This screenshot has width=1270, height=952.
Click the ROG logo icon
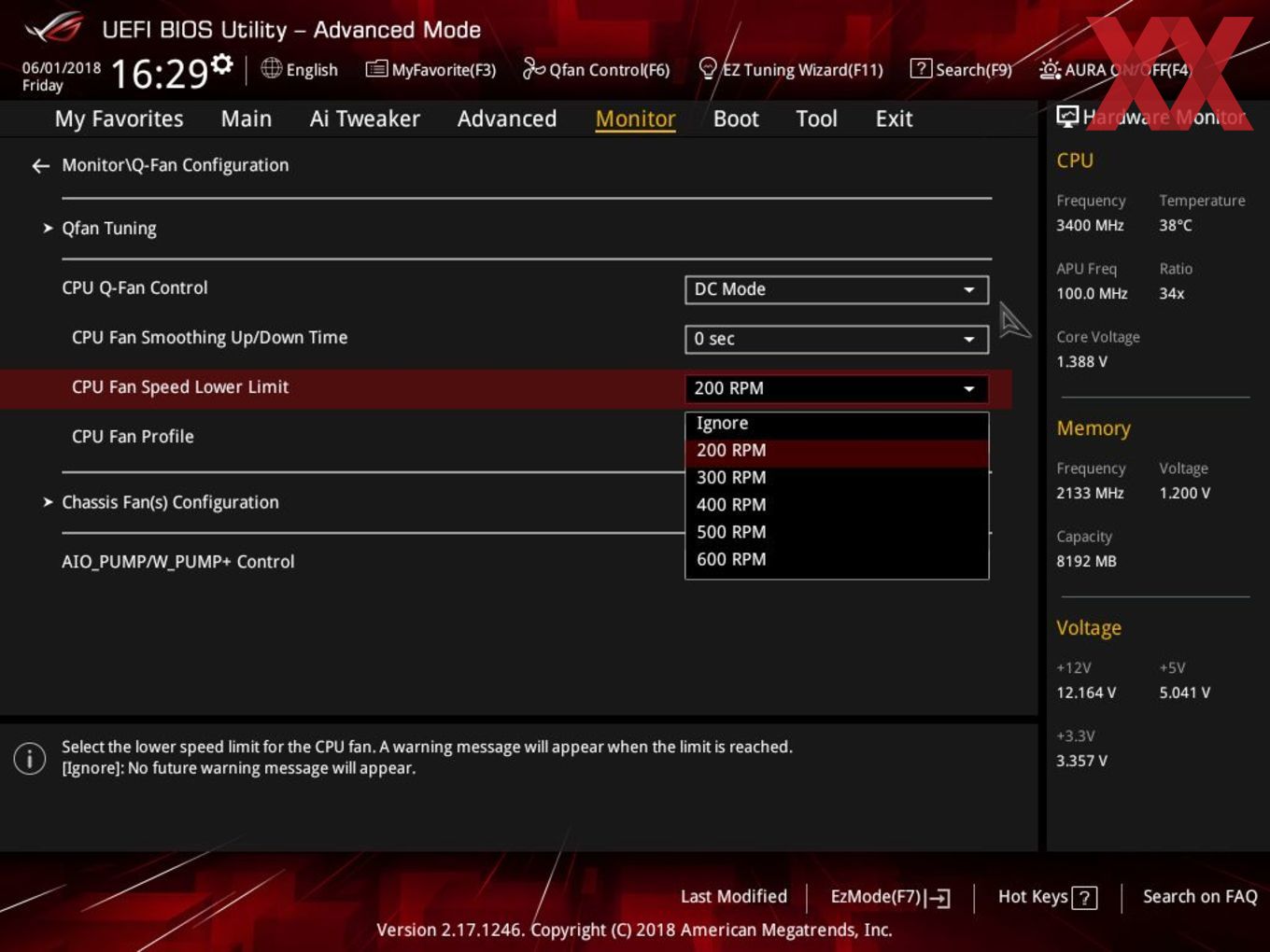(x=53, y=27)
